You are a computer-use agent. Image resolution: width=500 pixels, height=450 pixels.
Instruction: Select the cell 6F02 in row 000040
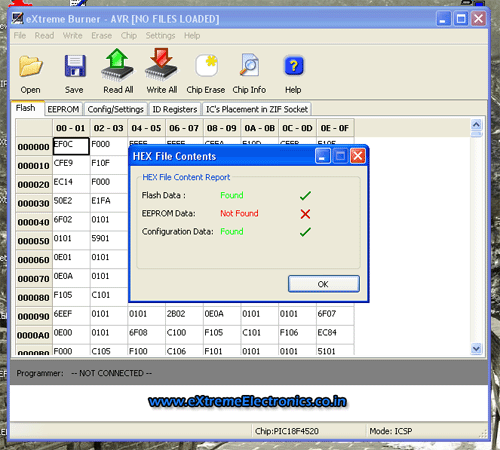tap(71, 222)
